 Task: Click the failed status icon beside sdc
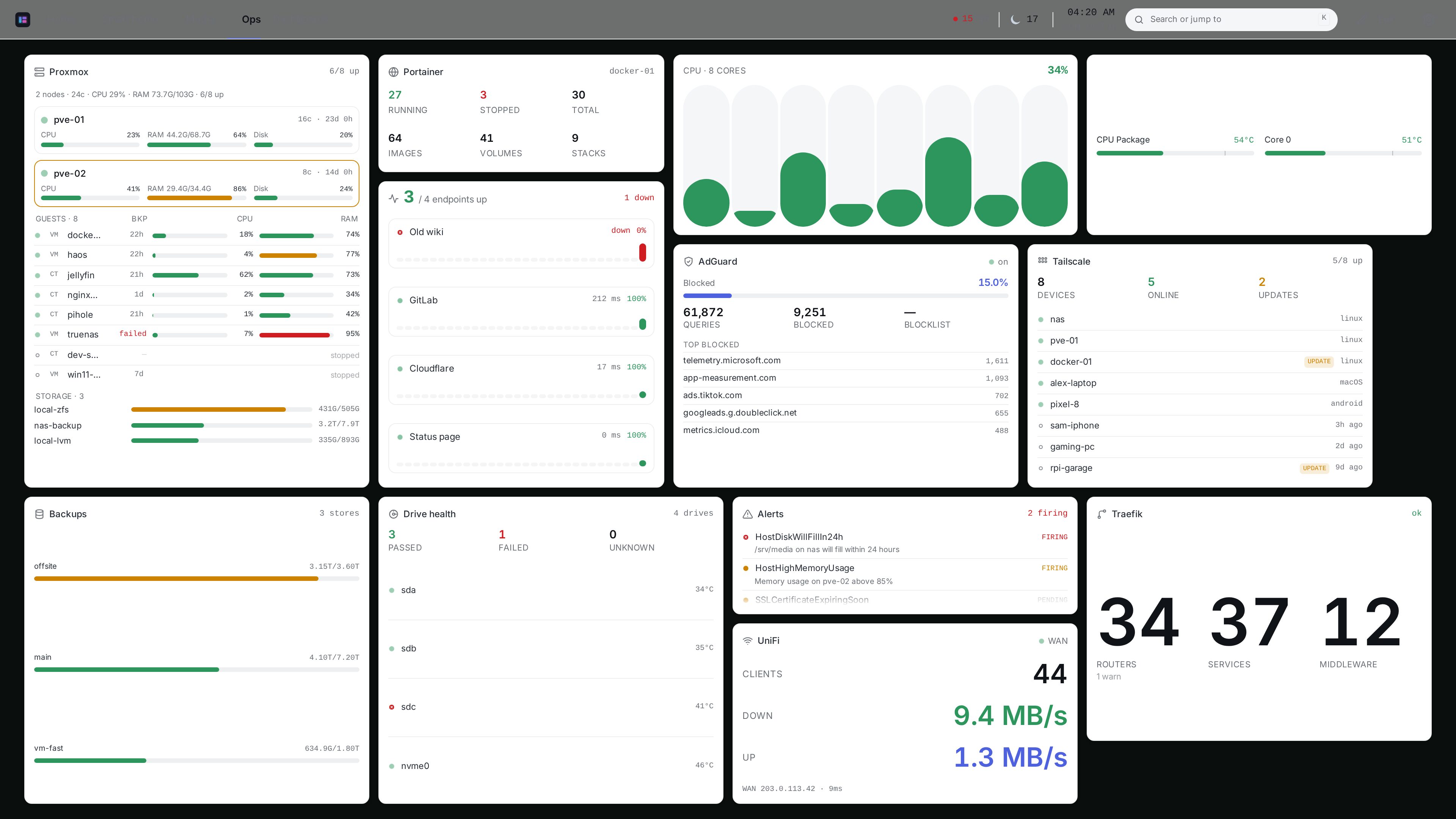point(392,707)
